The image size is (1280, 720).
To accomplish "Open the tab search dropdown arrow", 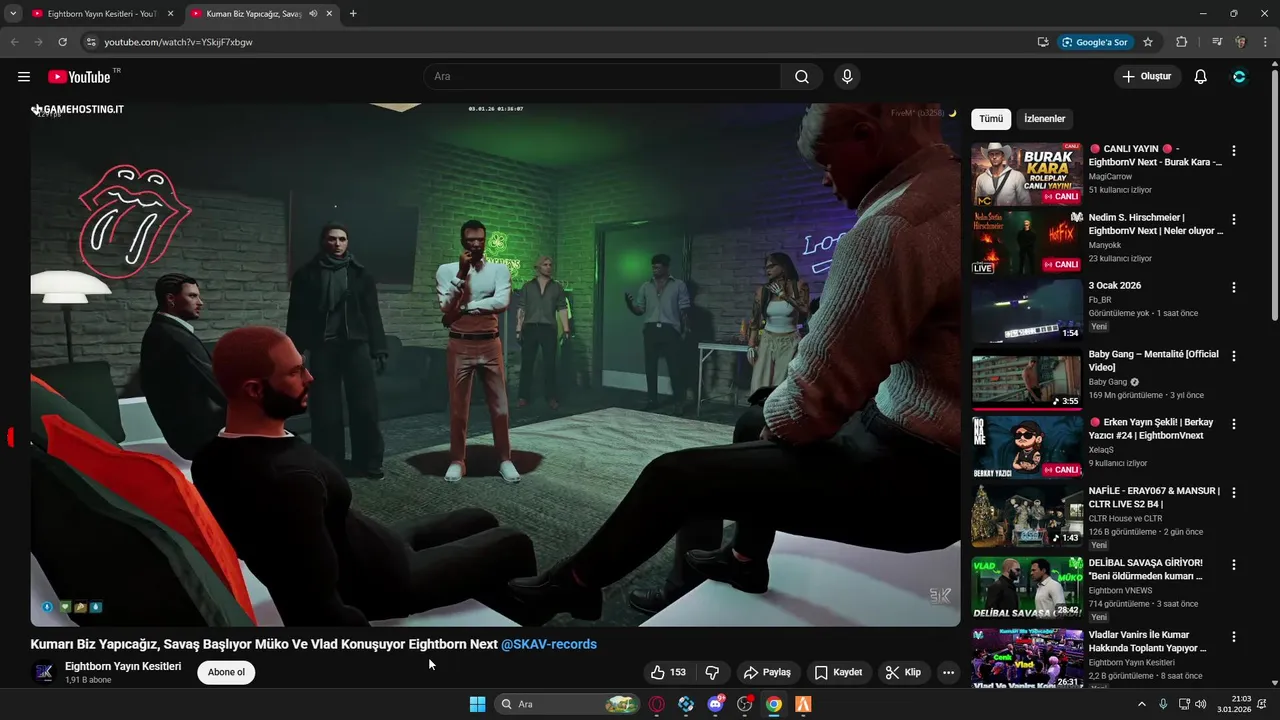I will 12,14.
